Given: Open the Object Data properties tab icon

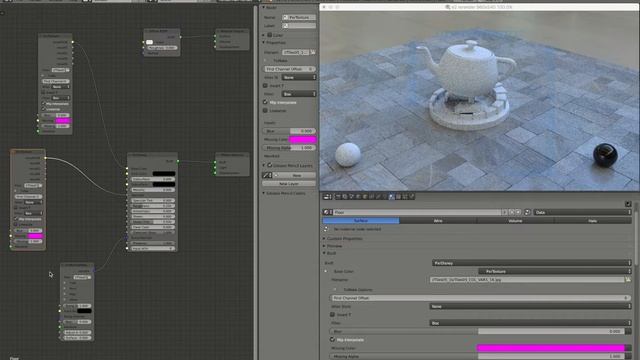Looking at the screenshot, I should coord(384,197).
